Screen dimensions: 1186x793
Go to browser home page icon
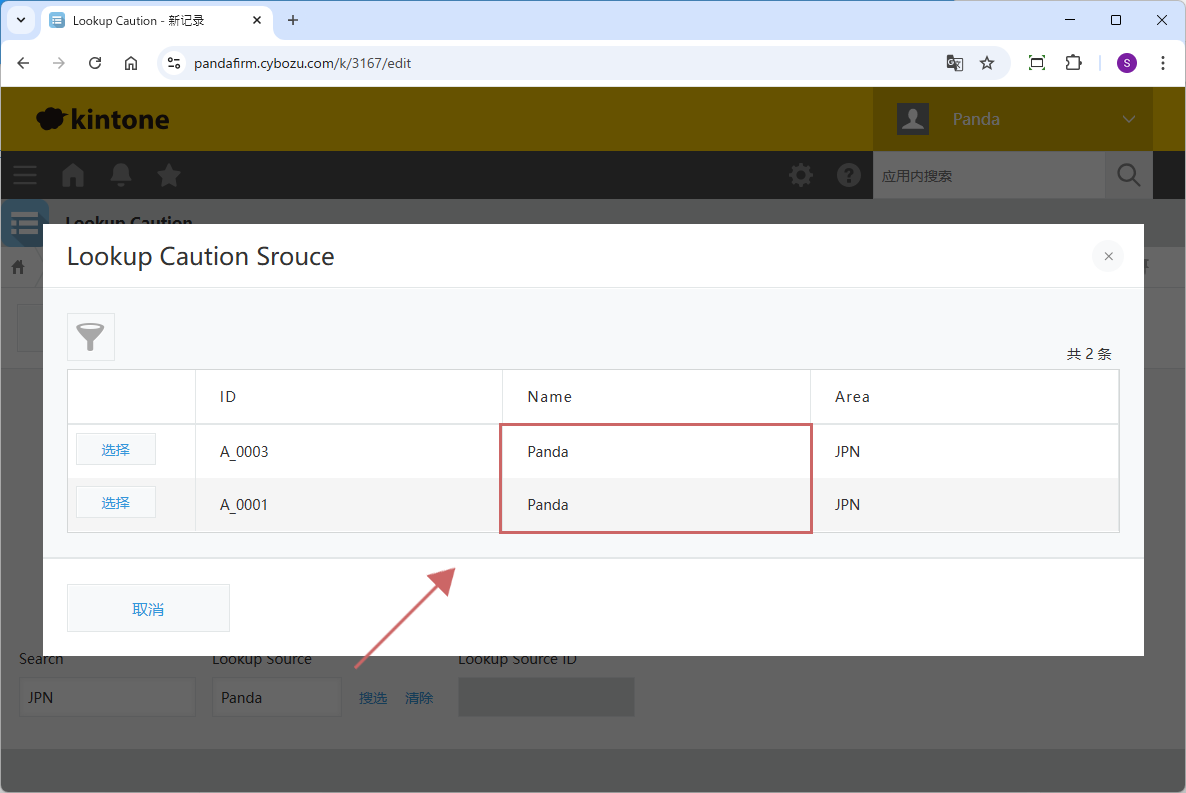[131, 63]
